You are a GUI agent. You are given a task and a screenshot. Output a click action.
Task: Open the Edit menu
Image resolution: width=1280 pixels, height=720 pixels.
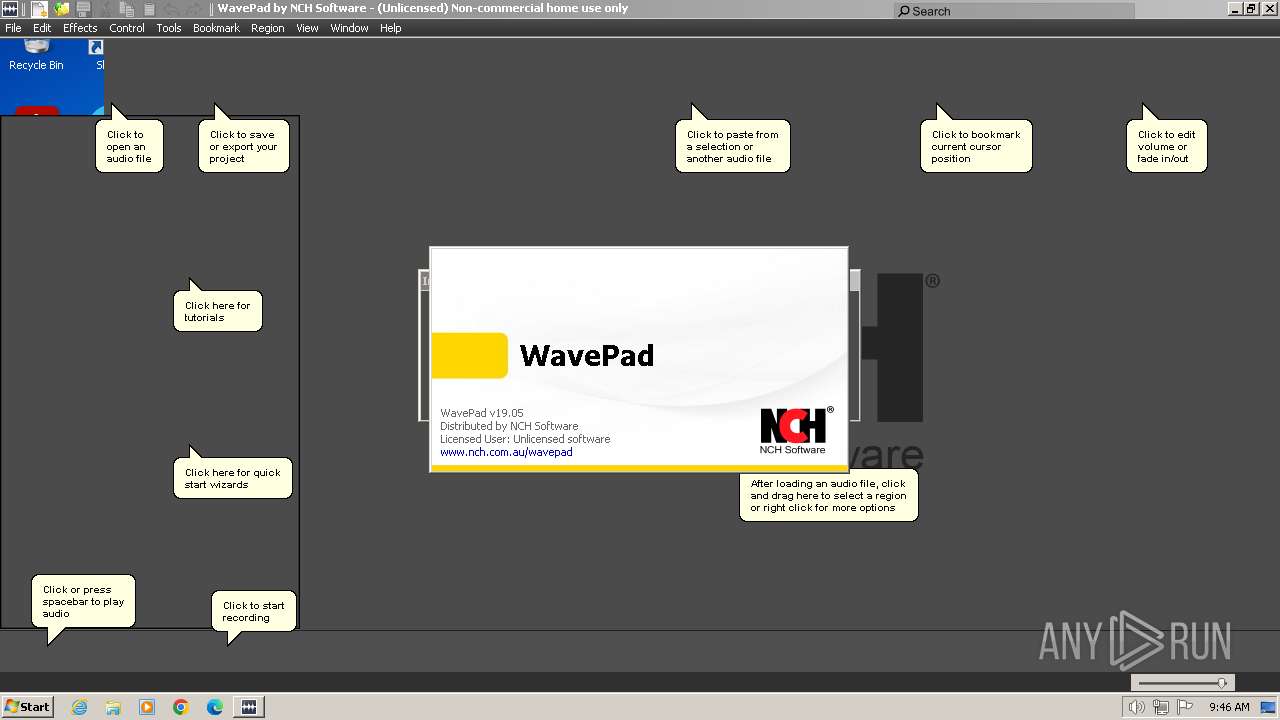coord(42,28)
